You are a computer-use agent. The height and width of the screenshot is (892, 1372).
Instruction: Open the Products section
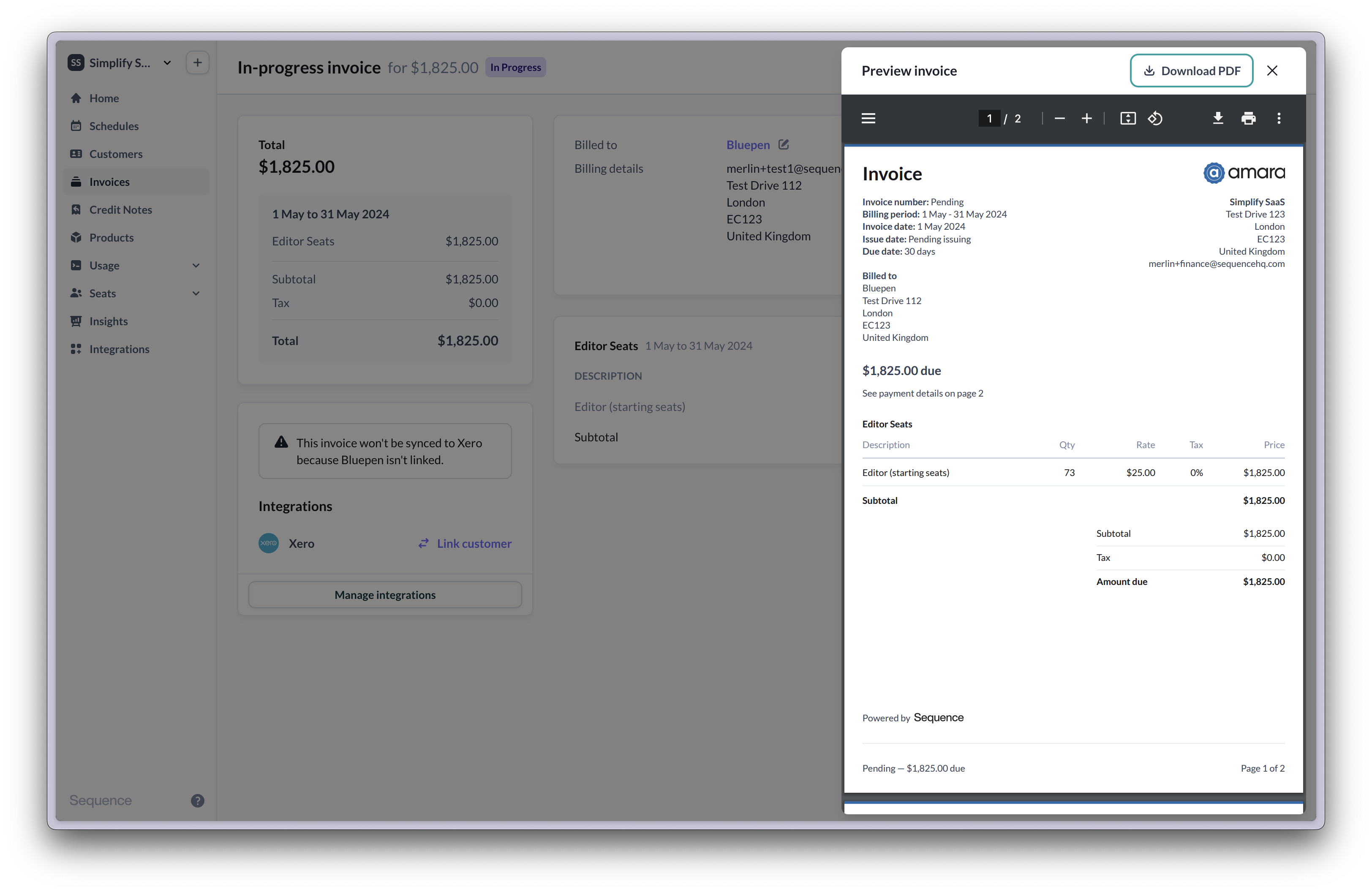[x=112, y=237]
